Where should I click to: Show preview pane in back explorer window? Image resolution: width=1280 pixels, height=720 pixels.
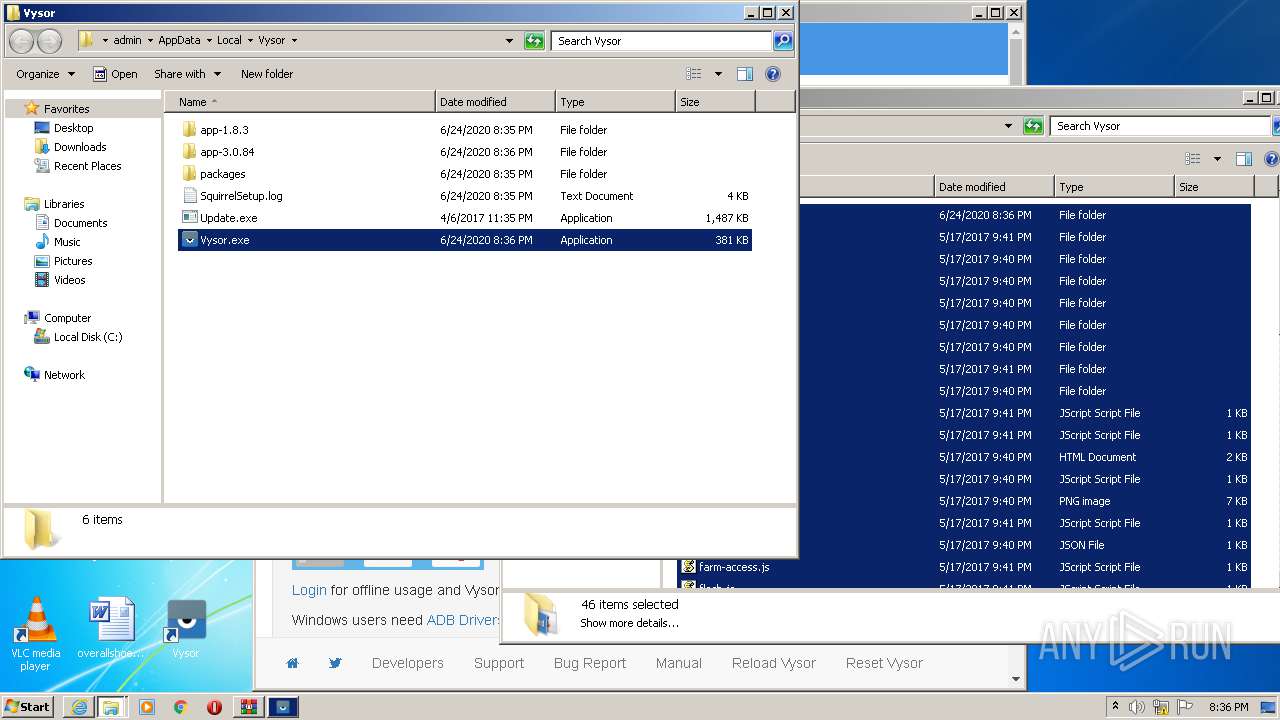coord(1243,159)
